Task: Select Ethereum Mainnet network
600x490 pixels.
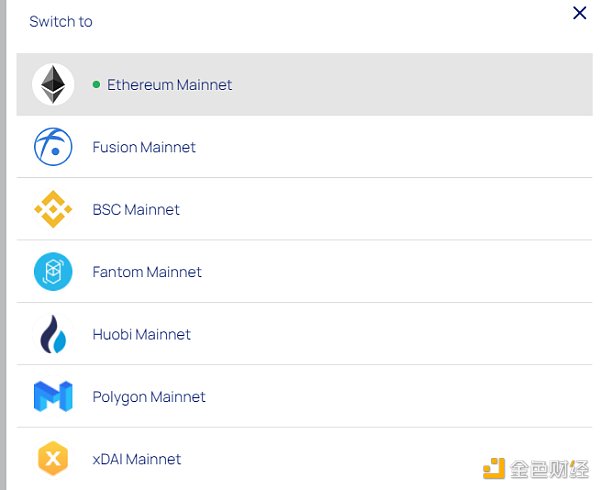Action: pyautogui.click(x=170, y=85)
